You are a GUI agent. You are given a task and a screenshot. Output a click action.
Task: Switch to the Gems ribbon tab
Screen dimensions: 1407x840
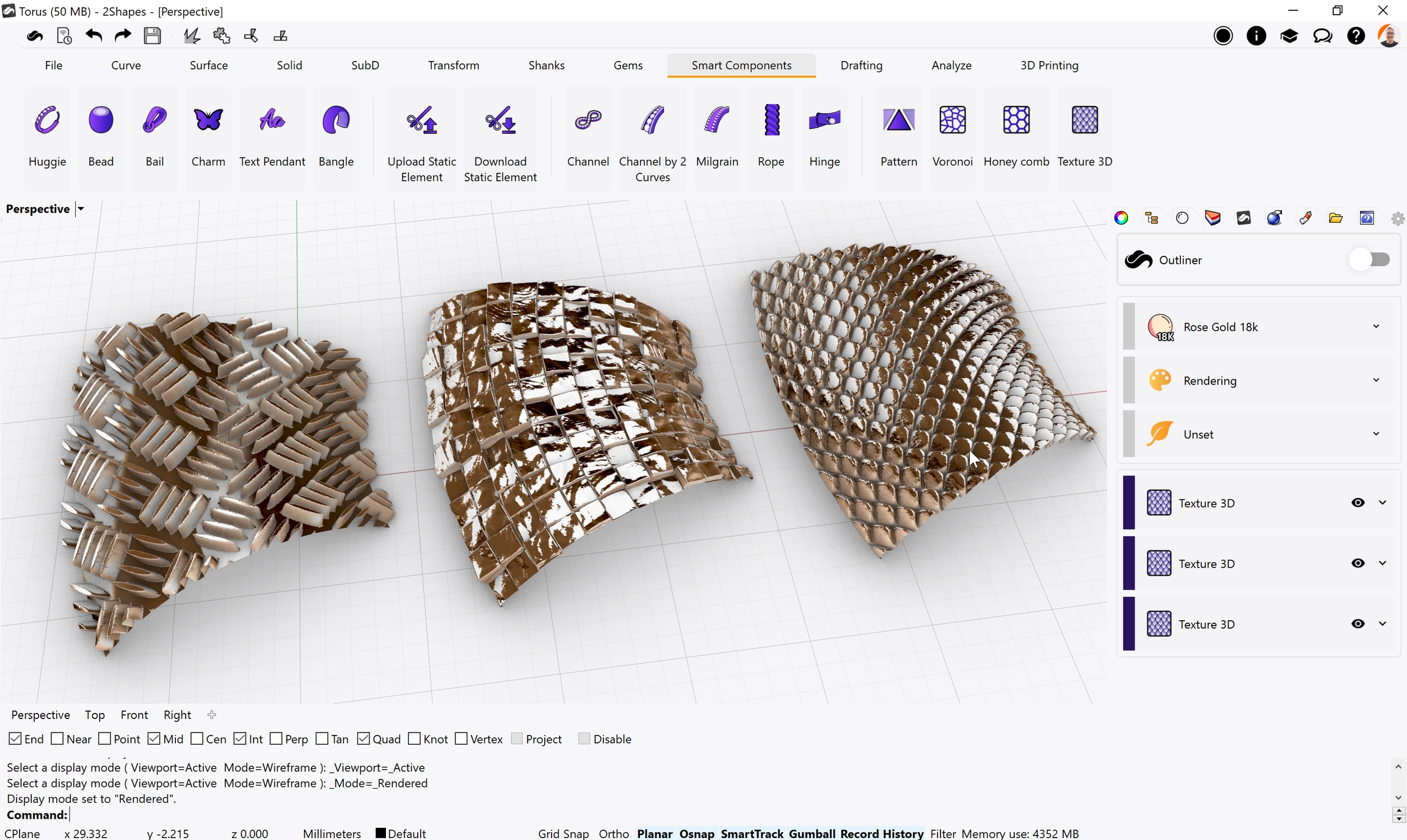pyautogui.click(x=627, y=65)
